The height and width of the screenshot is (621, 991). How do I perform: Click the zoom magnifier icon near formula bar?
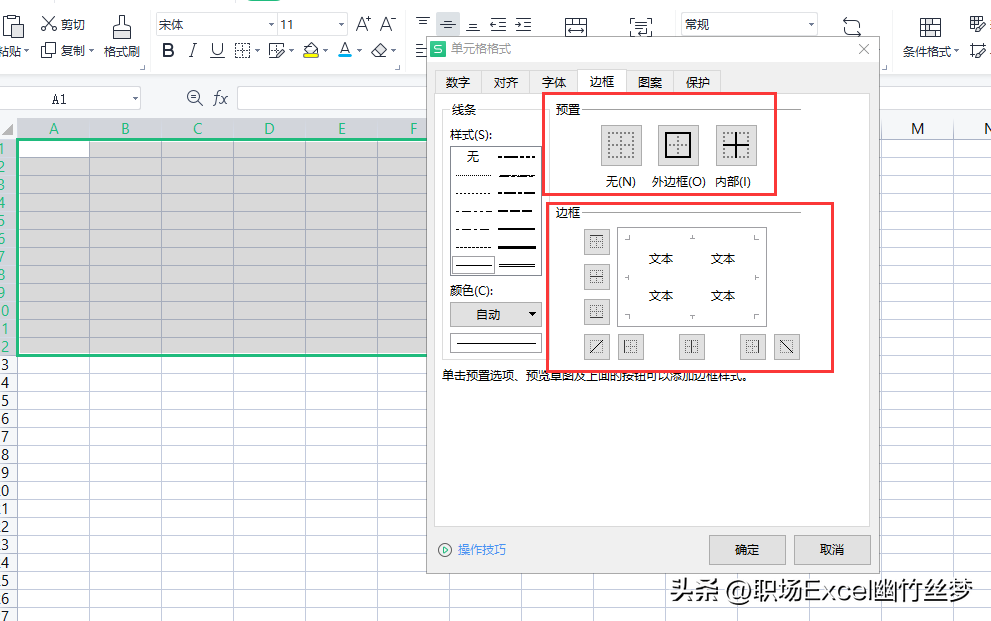(195, 98)
